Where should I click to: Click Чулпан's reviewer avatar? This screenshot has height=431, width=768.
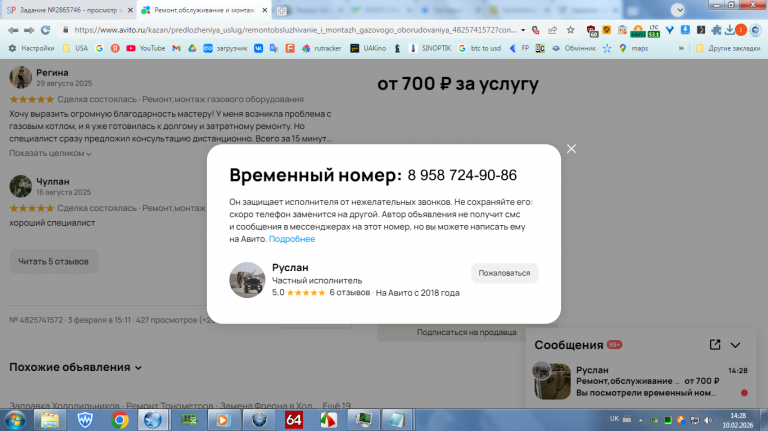point(21,186)
